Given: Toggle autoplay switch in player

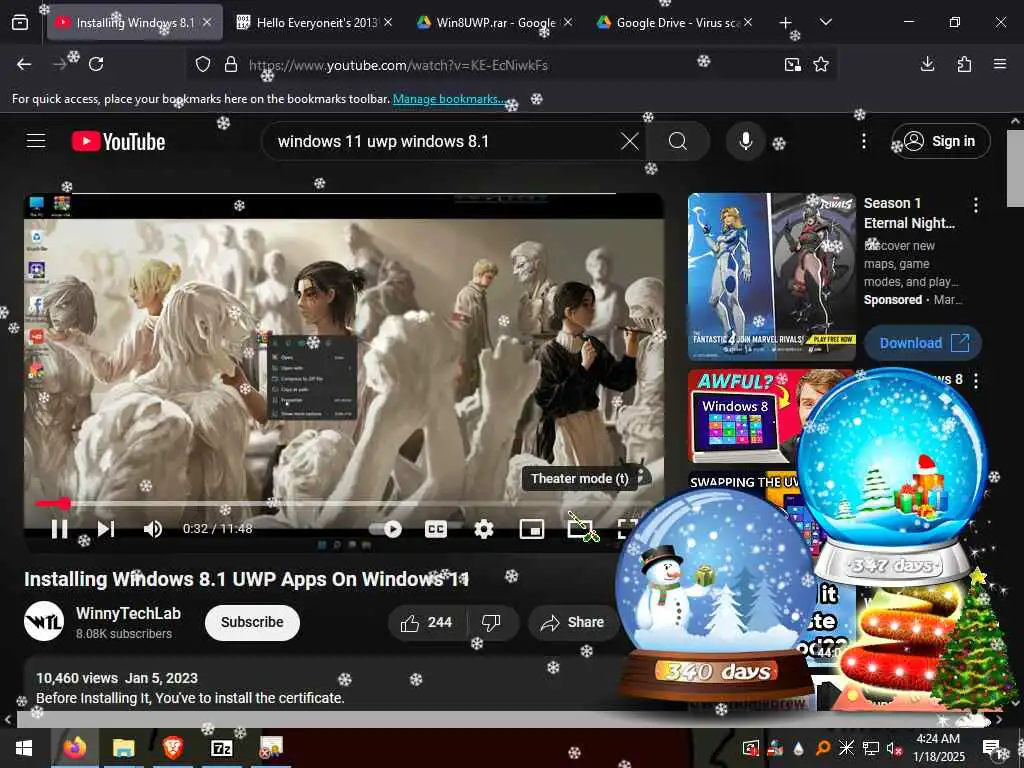Looking at the screenshot, I should pyautogui.click(x=385, y=529).
